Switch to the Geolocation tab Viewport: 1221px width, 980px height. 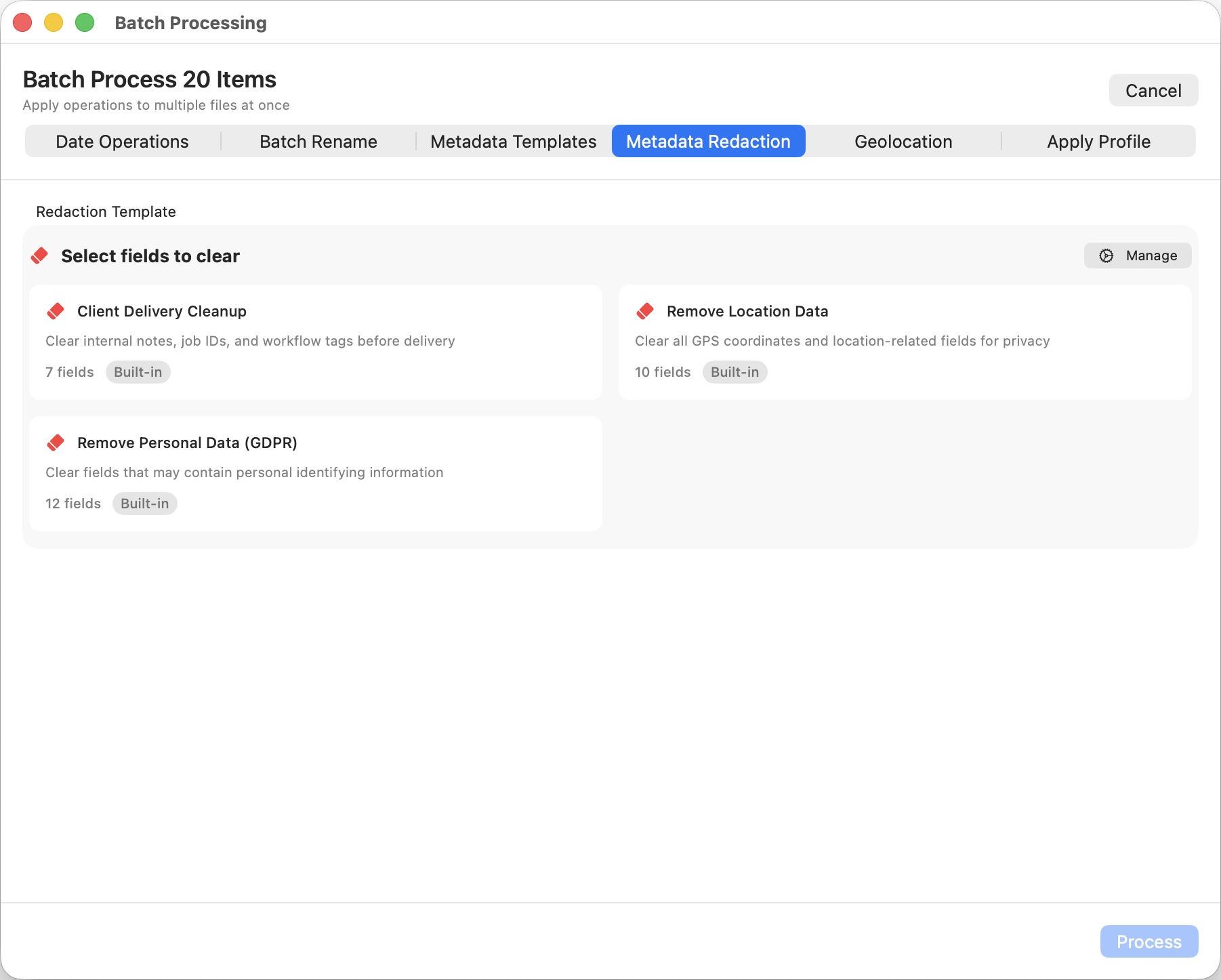[x=903, y=141]
